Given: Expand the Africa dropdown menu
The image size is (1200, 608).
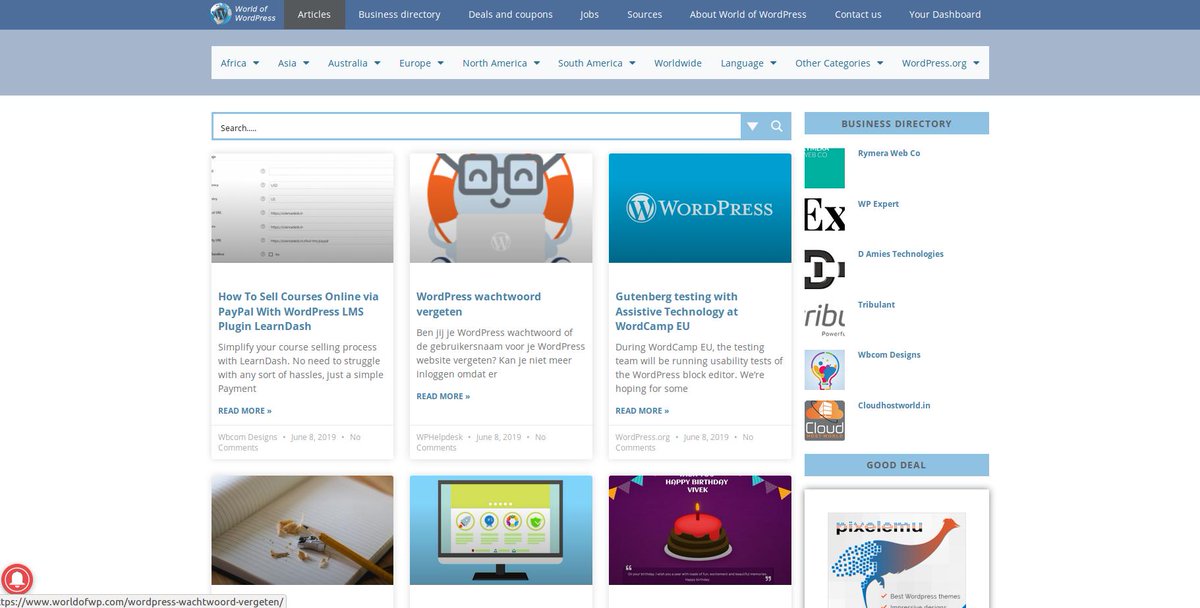Looking at the screenshot, I should pyautogui.click(x=240, y=63).
